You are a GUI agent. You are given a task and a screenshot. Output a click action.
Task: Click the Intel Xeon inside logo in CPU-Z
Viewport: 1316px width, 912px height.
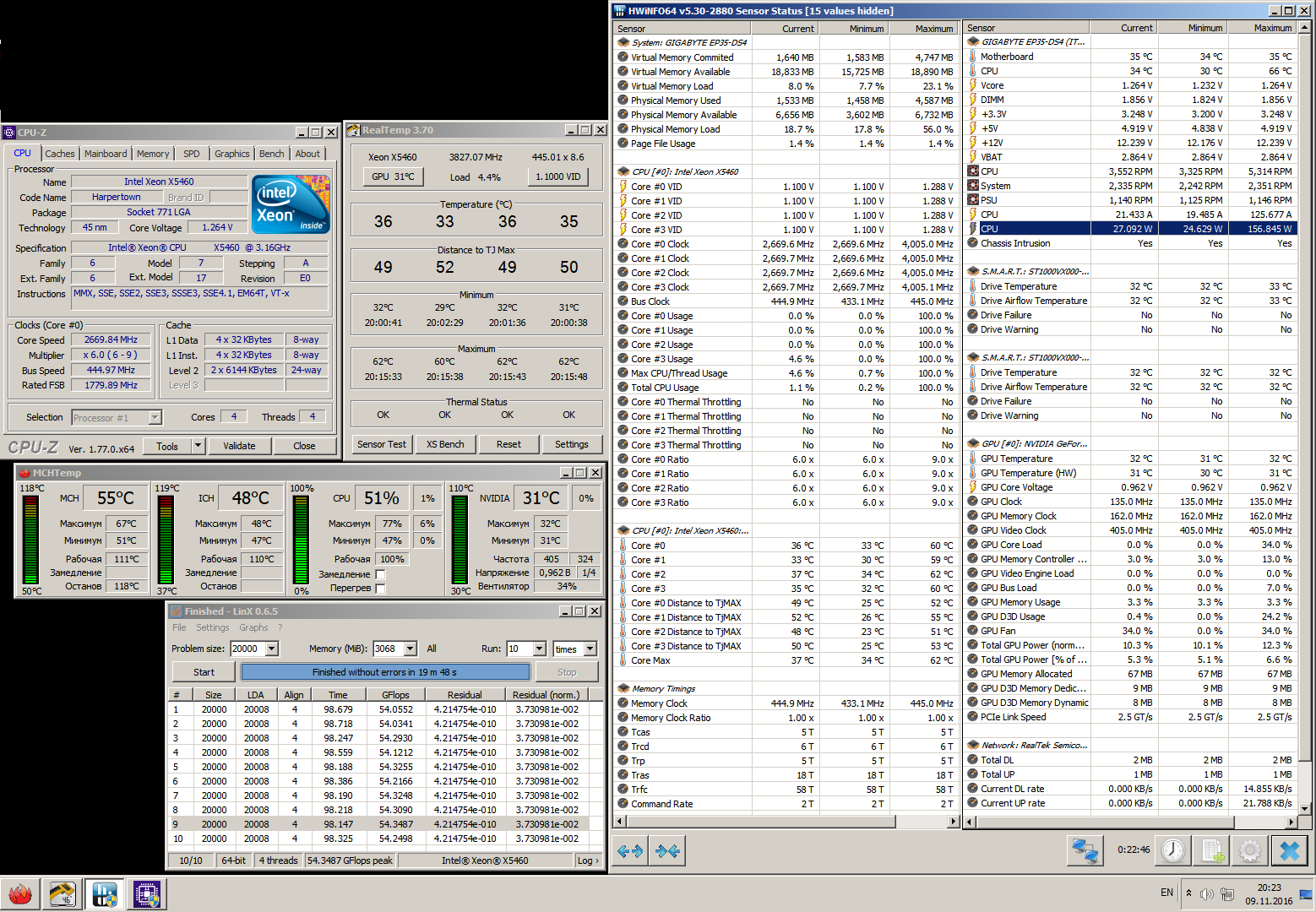point(291,204)
